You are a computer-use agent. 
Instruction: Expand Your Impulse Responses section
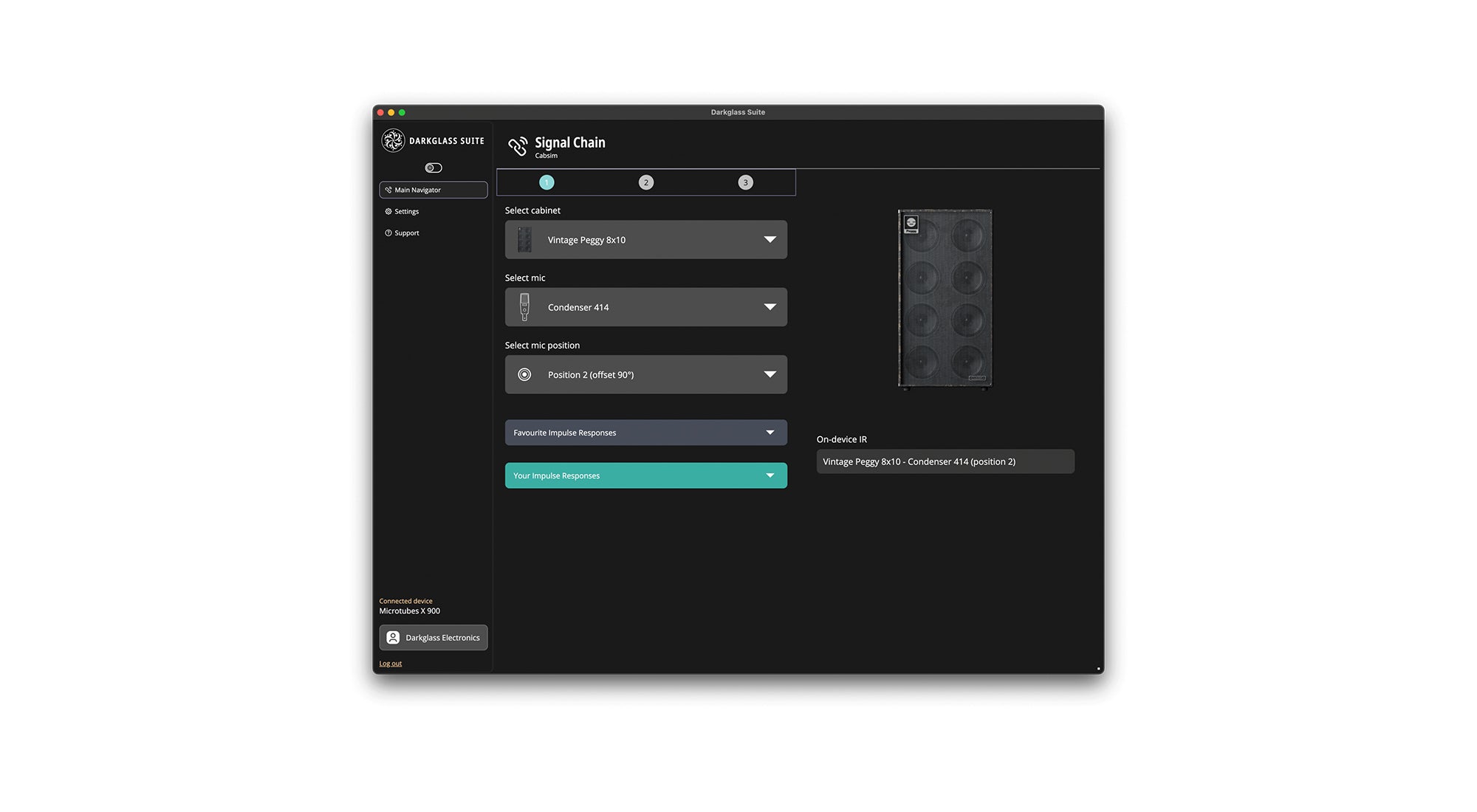click(x=645, y=476)
